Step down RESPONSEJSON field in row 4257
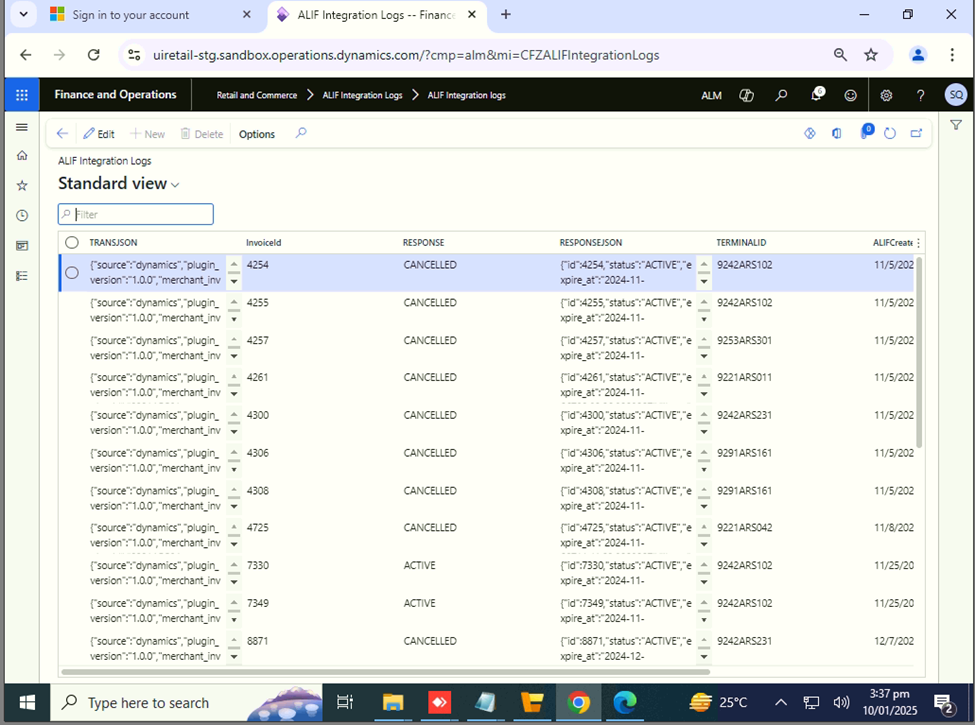The image size is (975, 725). tap(704, 356)
